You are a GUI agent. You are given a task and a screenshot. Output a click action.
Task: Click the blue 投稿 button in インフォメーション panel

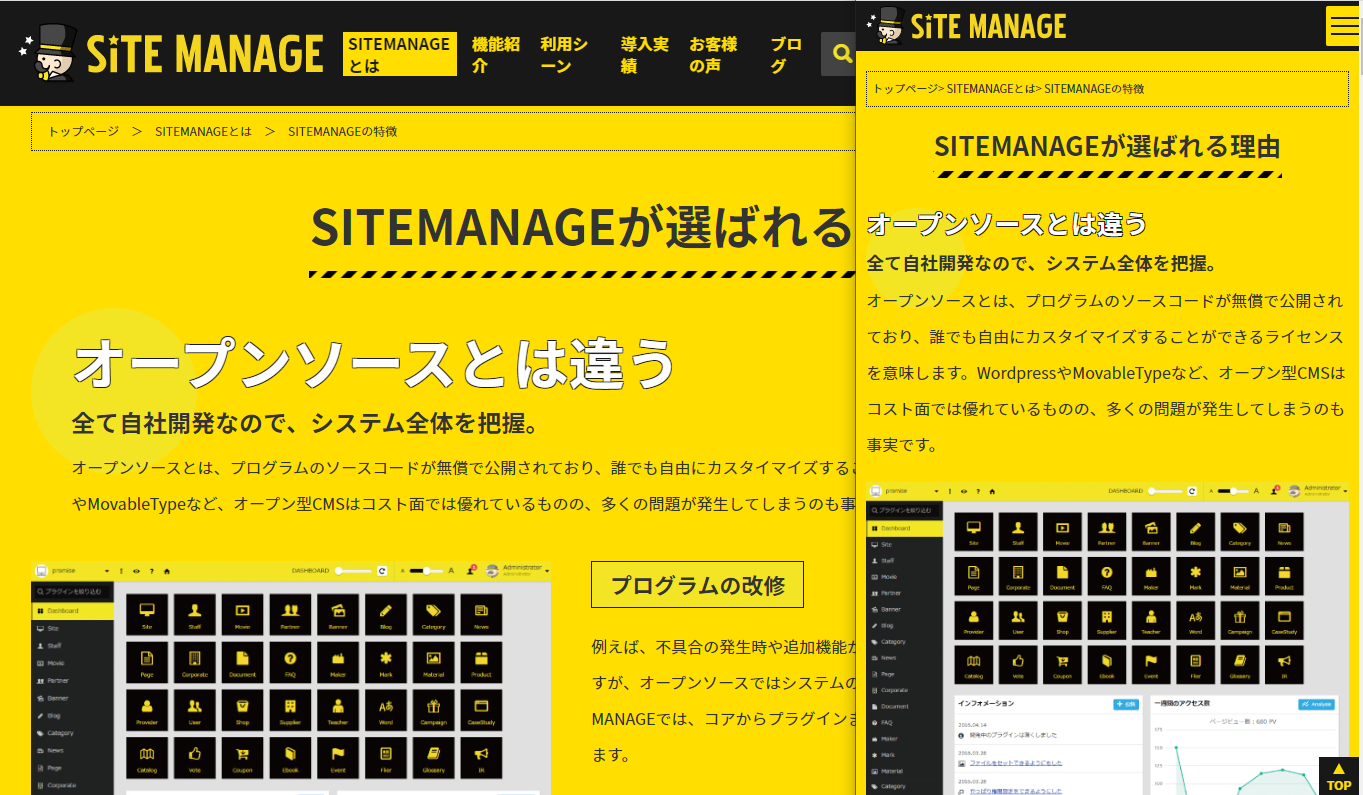point(1126,704)
